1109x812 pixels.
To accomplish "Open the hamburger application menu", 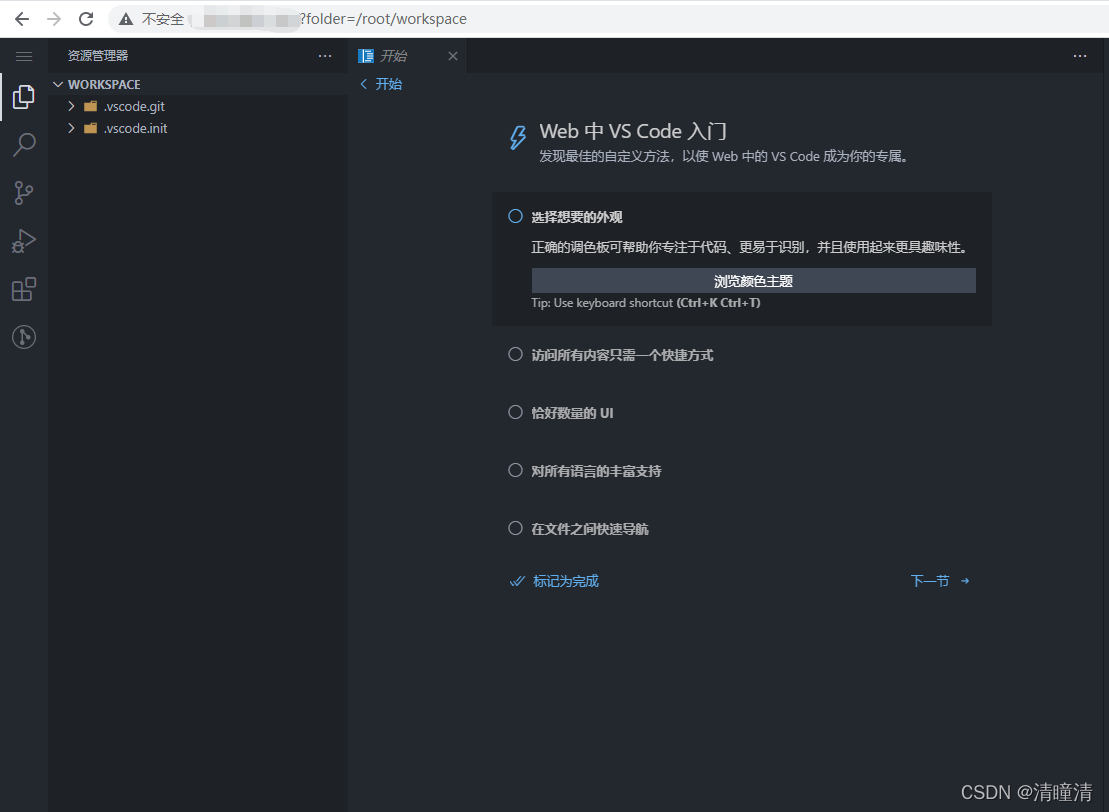I will tap(24, 56).
